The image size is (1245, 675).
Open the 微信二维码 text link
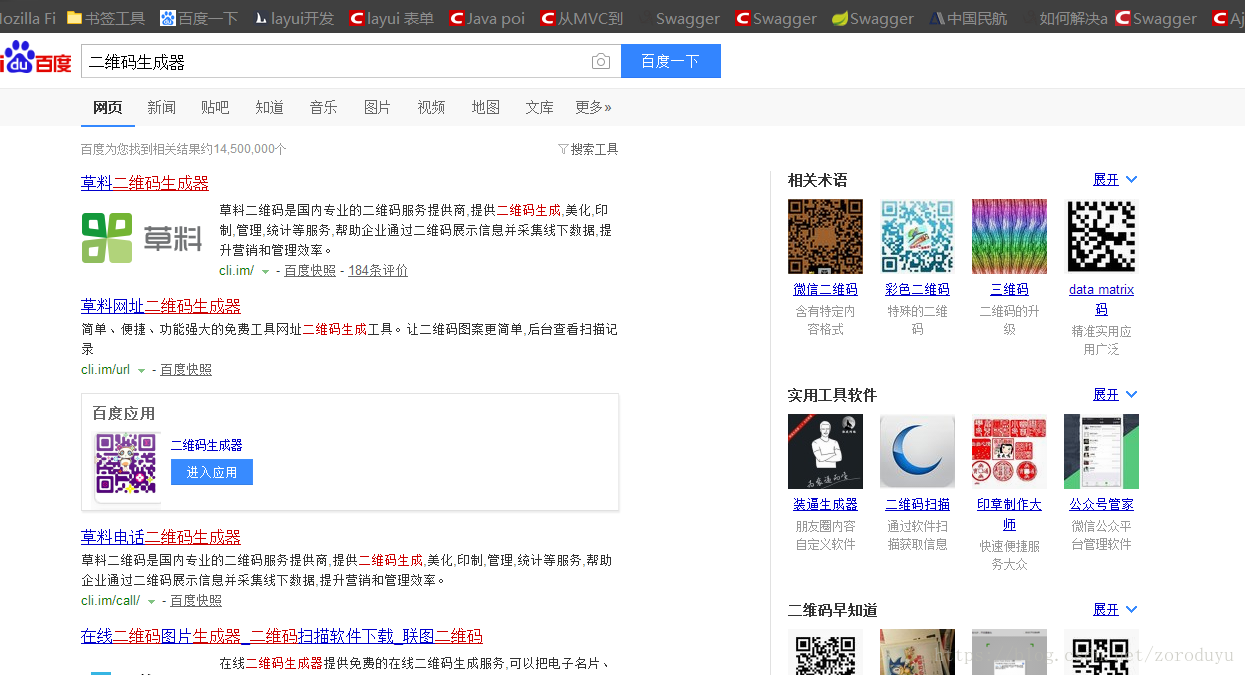click(x=825, y=289)
